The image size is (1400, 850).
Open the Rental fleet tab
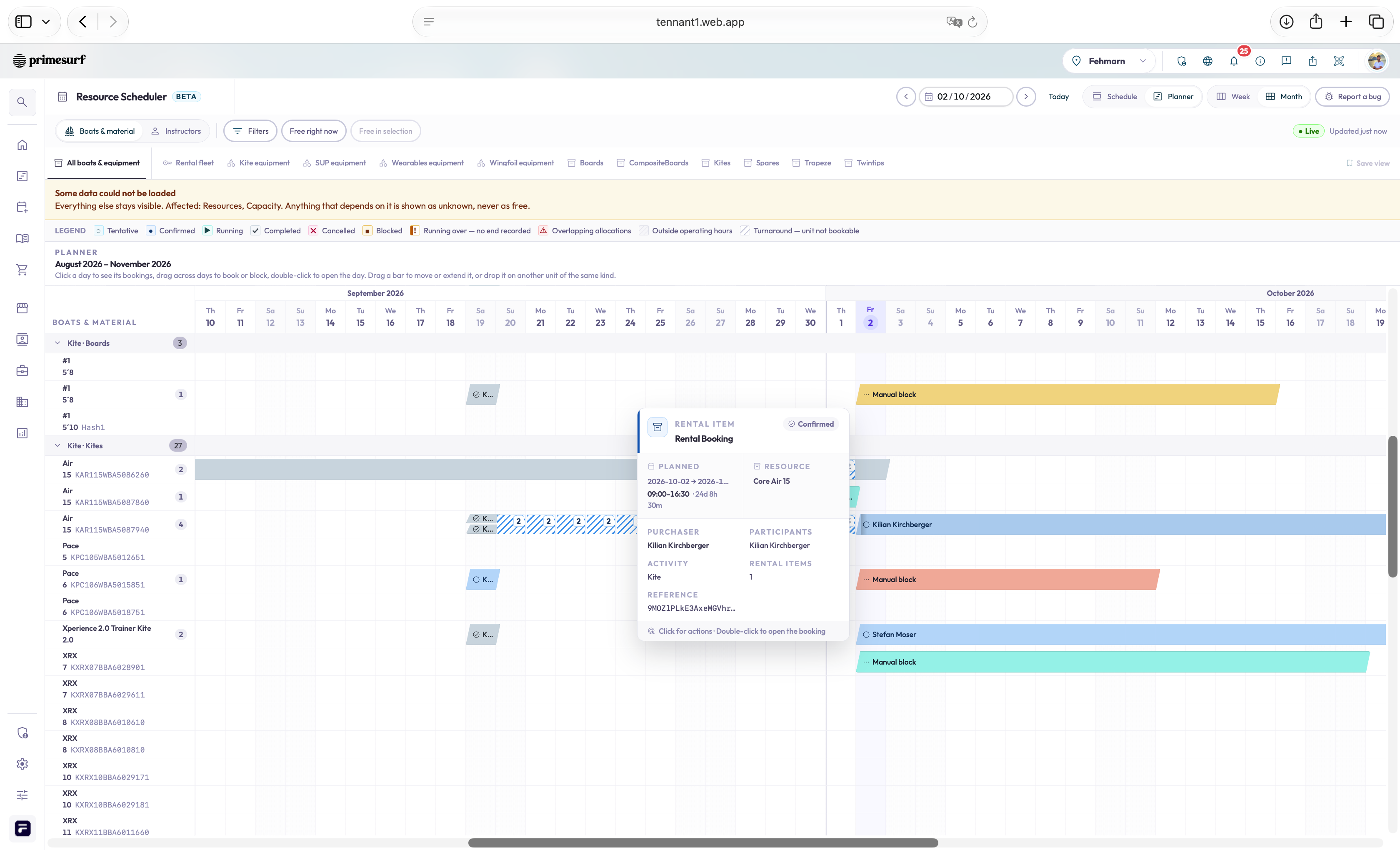[x=188, y=163]
